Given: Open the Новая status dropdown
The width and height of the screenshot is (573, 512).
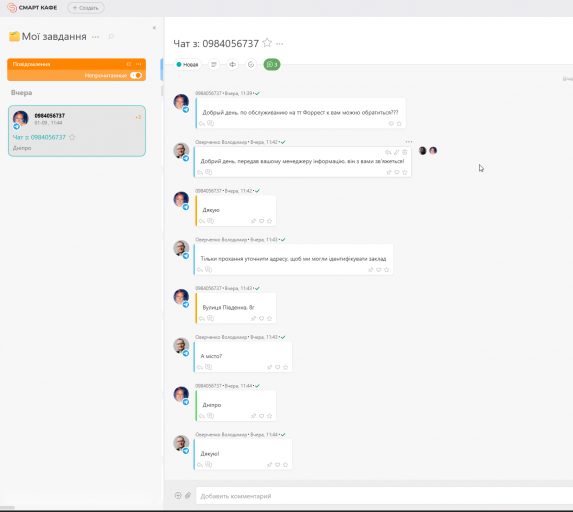Looking at the screenshot, I should (x=187, y=65).
